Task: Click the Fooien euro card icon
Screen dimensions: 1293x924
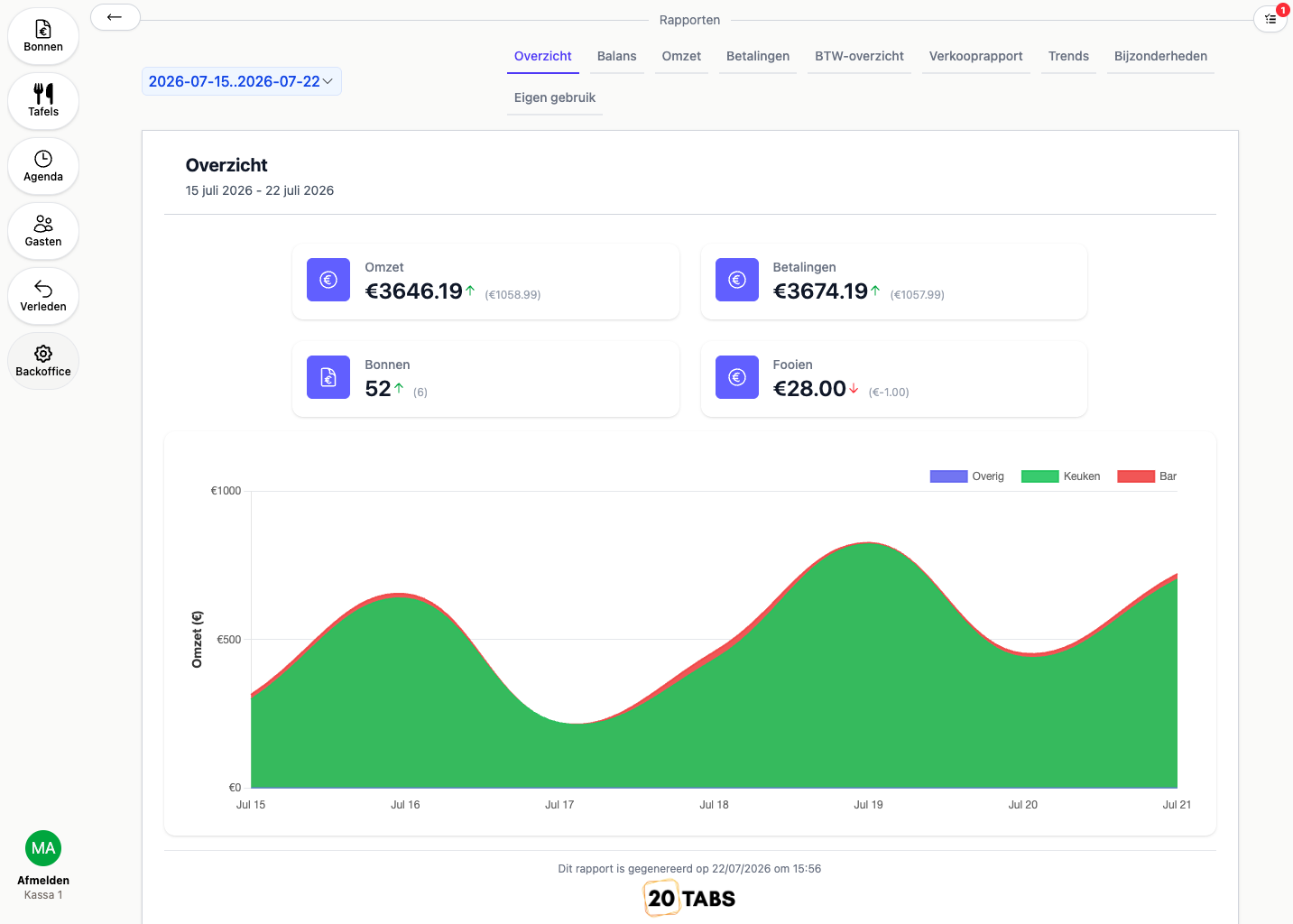Action: 737,377
